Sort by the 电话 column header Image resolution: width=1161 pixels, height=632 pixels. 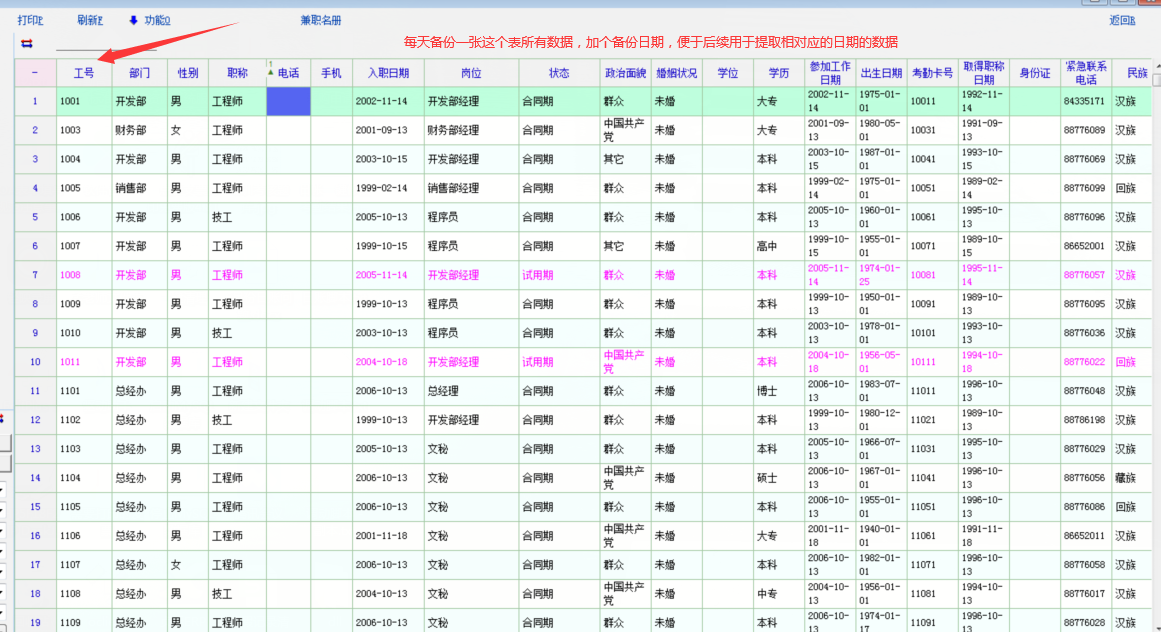tap(288, 73)
